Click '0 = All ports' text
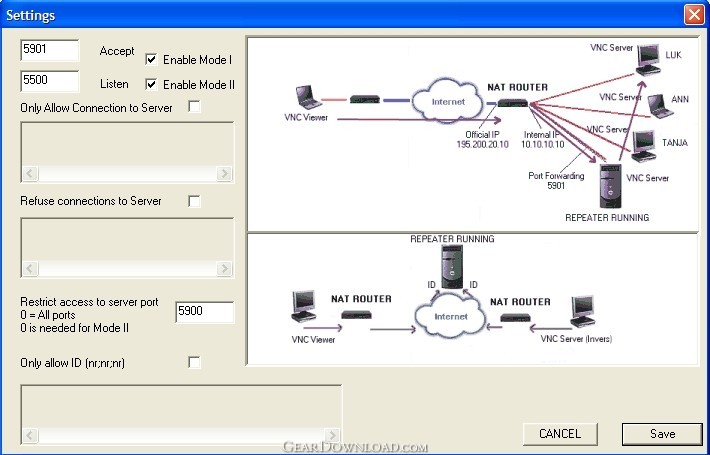This screenshot has height=455, width=710. pyautogui.click(x=48, y=315)
